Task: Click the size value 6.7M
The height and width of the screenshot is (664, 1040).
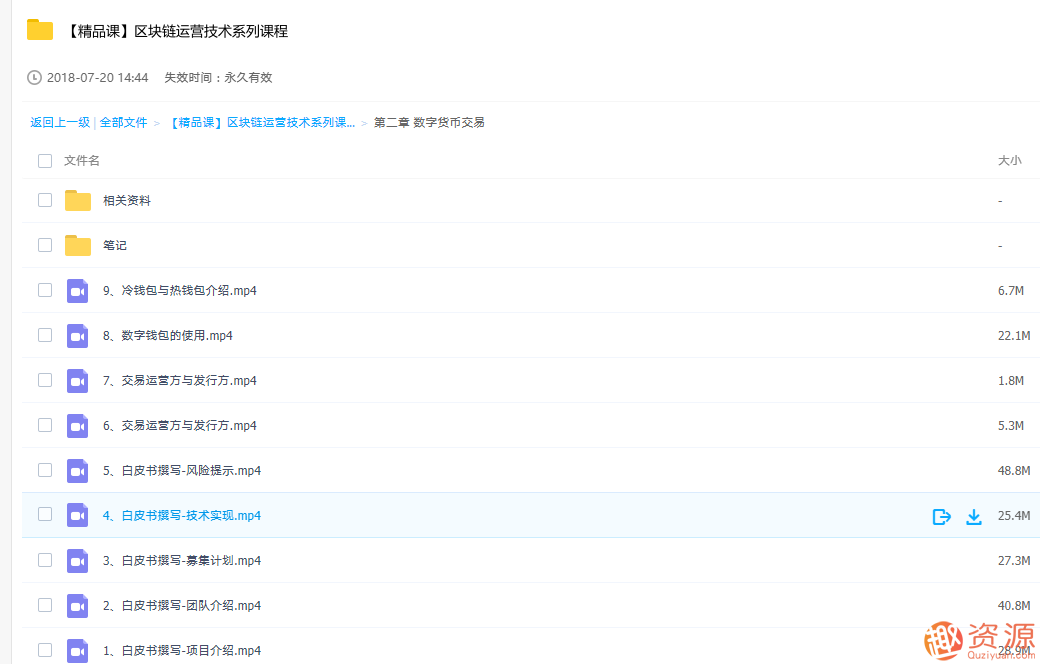Action: click(x=1011, y=291)
